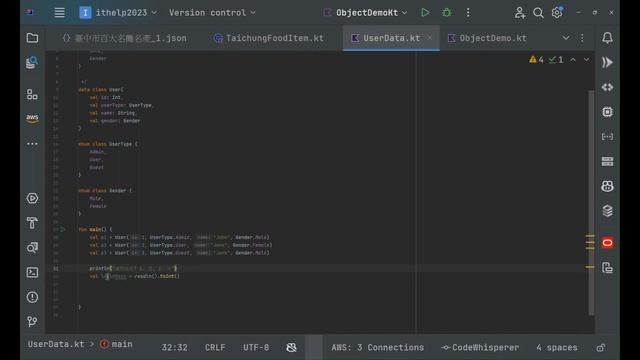Viewport: 640px width, 360px height.
Task: Click AWS: 3 Connections status
Action: coord(378,347)
